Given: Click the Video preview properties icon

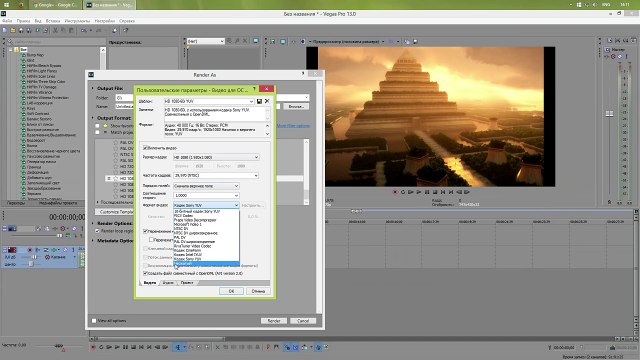Looking at the screenshot, I should (273, 42).
